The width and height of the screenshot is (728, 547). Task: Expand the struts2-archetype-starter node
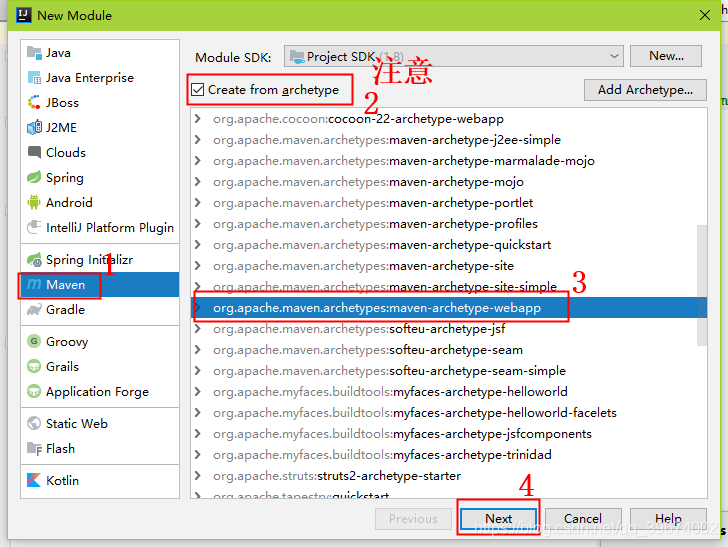coord(198,475)
